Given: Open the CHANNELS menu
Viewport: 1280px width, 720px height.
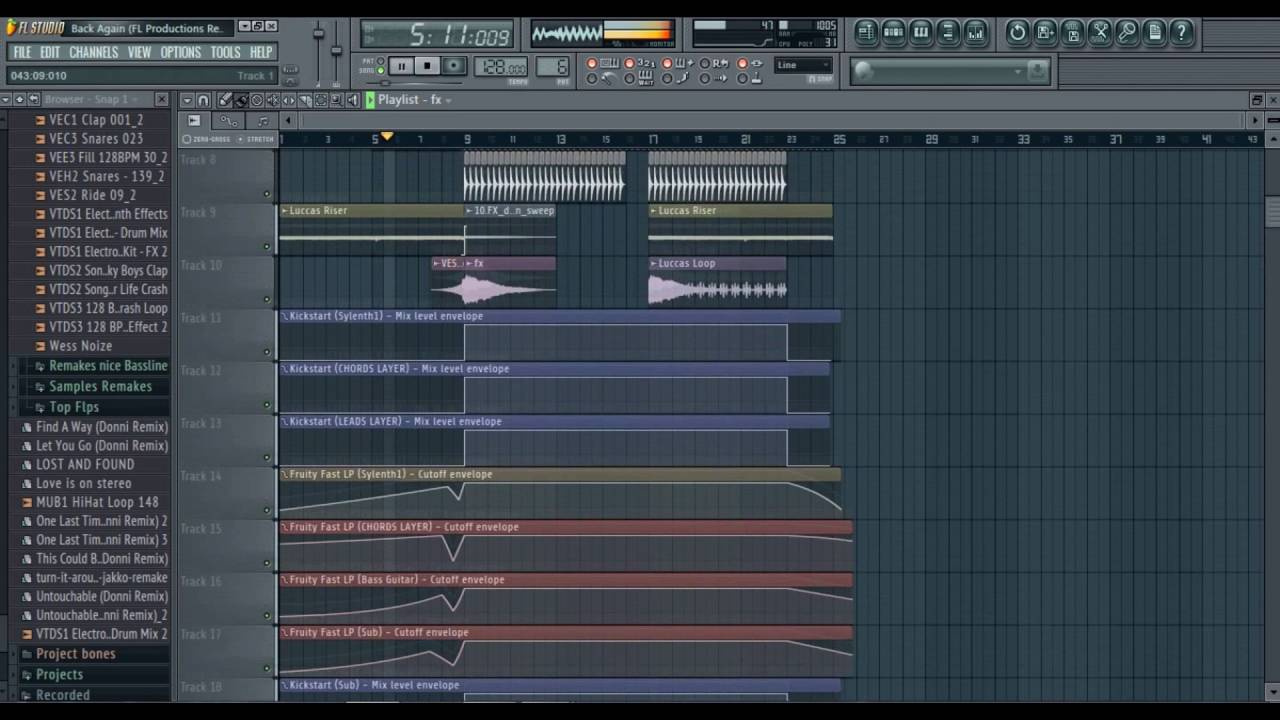Looking at the screenshot, I should coord(93,52).
